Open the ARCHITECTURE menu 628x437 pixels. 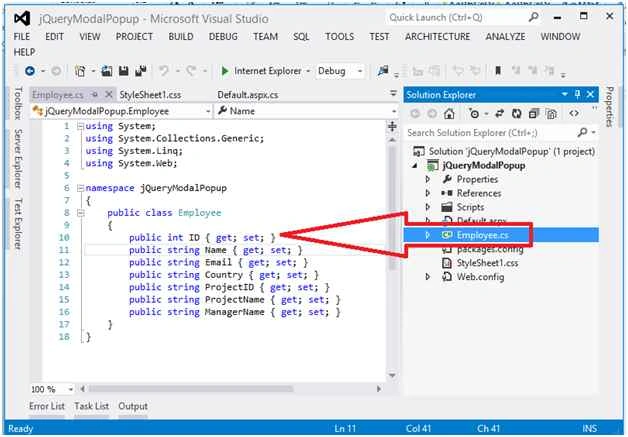tap(437, 36)
